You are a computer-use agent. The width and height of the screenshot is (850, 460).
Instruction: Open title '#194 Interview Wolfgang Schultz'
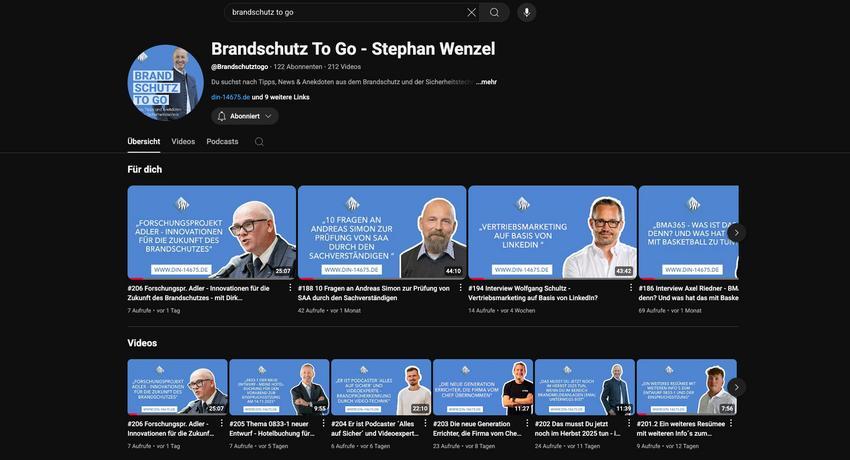coord(533,293)
